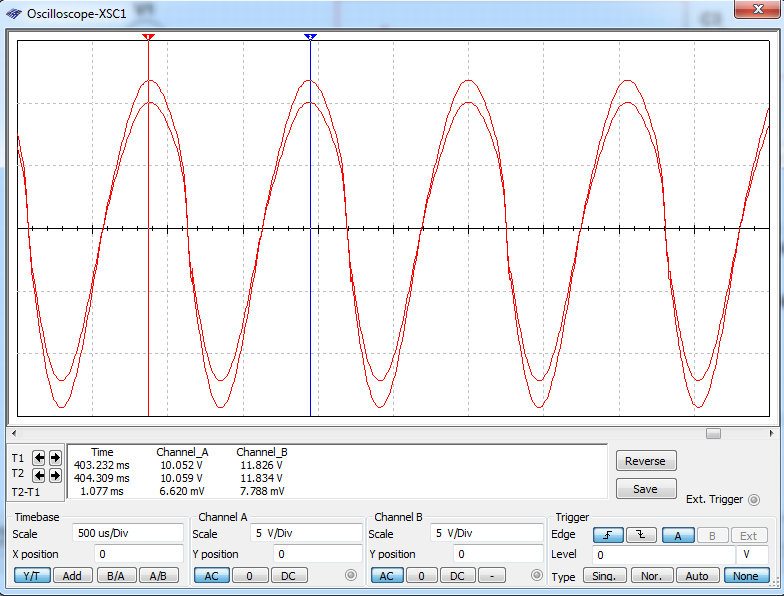Click the red T1 cursor marker
The width and height of the screenshot is (784, 596).
point(148,37)
